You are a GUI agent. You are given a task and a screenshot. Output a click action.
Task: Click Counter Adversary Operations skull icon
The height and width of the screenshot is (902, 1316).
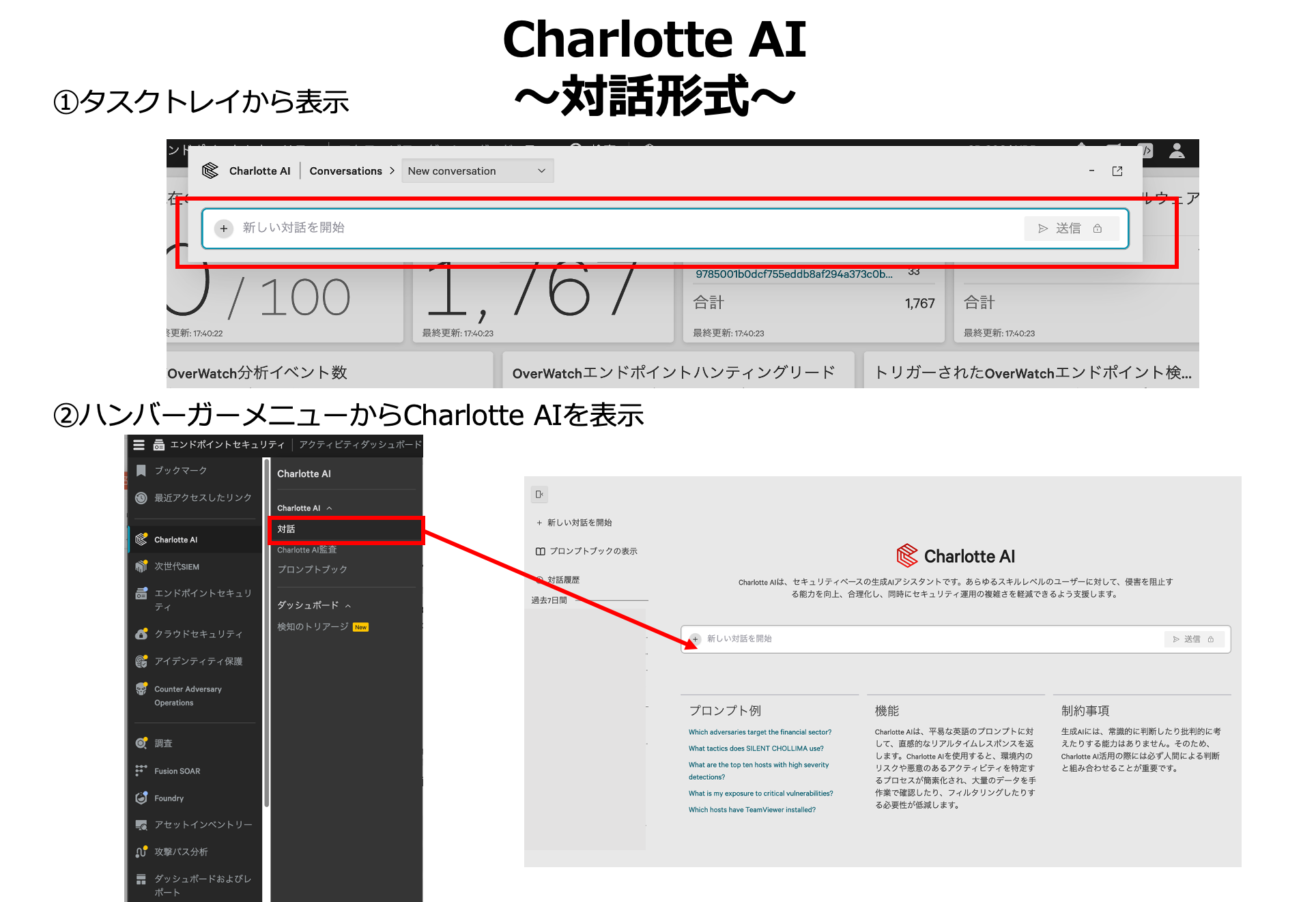141,688
